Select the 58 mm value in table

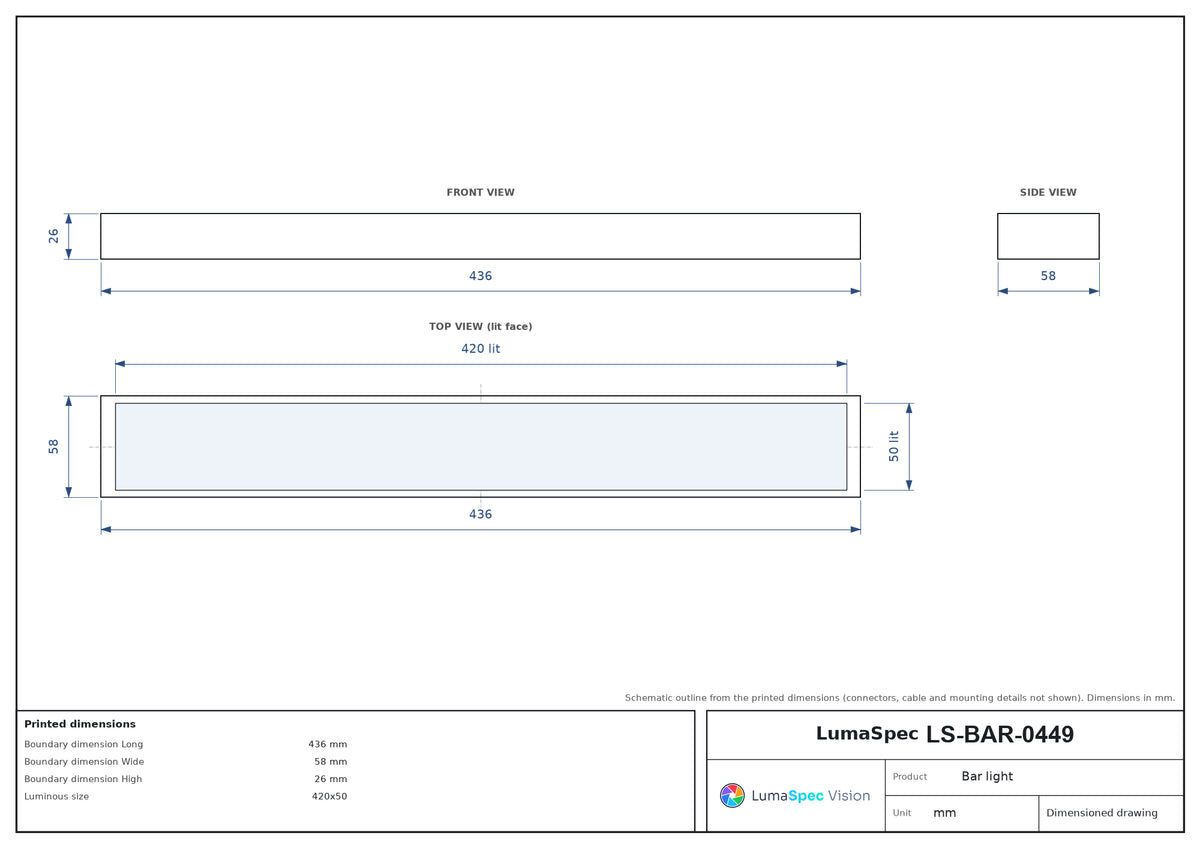pyautogui.click(x=331, y=762)
